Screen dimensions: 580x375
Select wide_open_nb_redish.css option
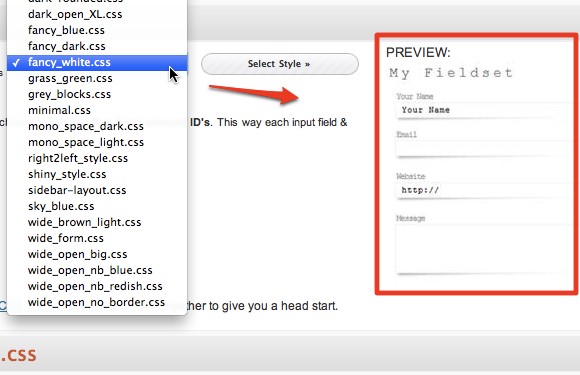(97, 286)
